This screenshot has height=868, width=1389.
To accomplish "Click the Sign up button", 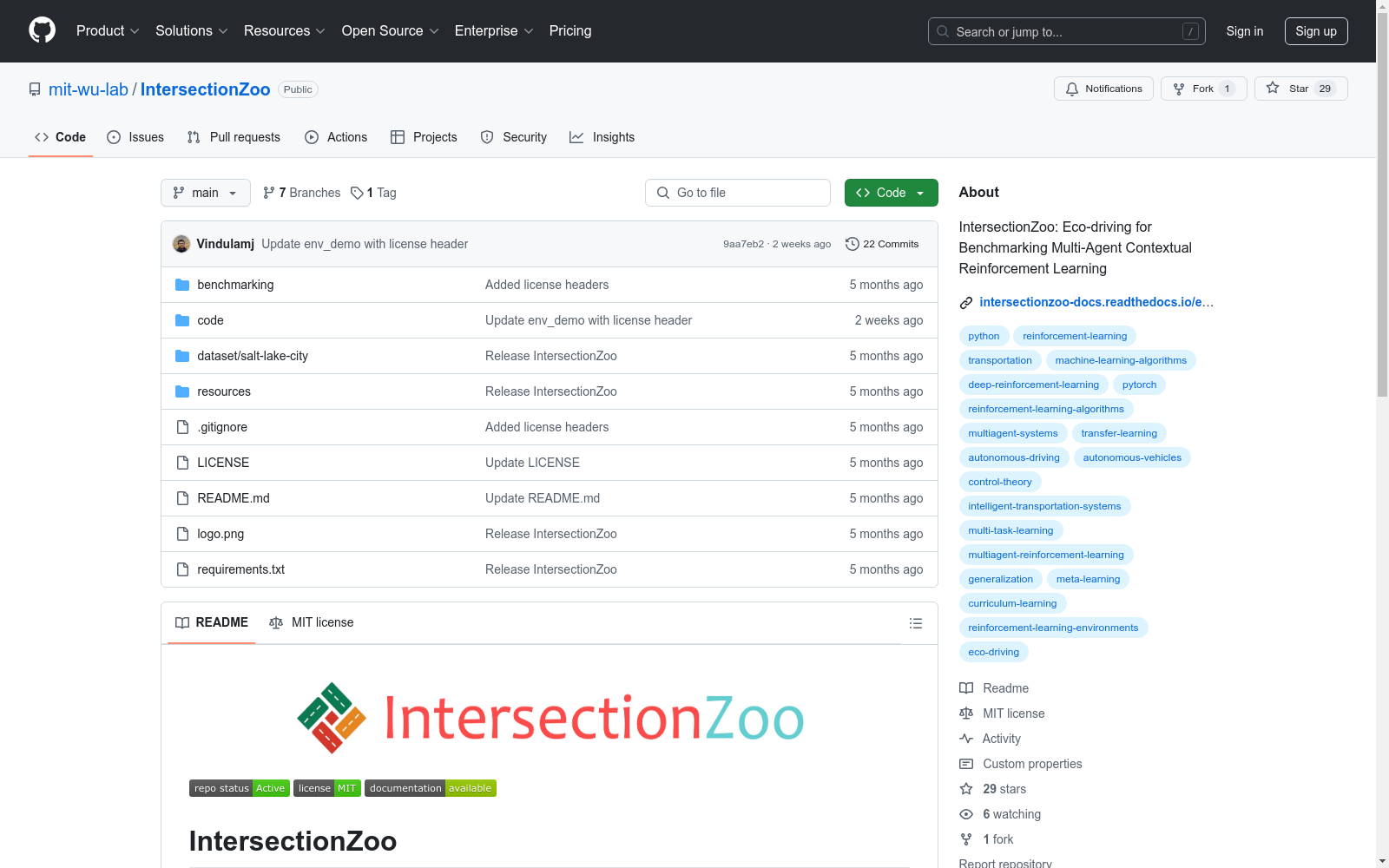I will pyautogui.click(x=1316, y=31).
